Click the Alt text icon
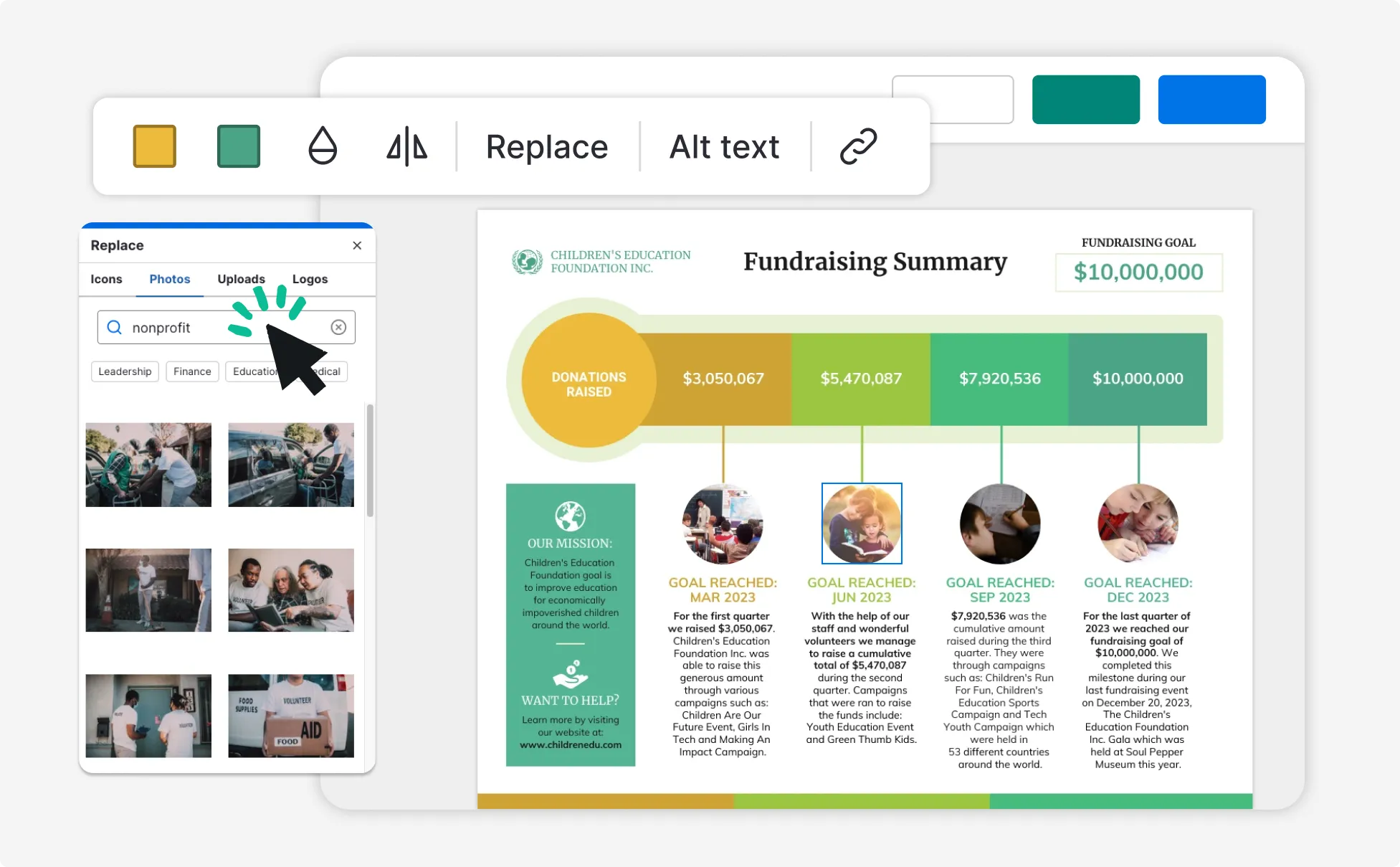The image size is (1400, 867). [724, 146]
